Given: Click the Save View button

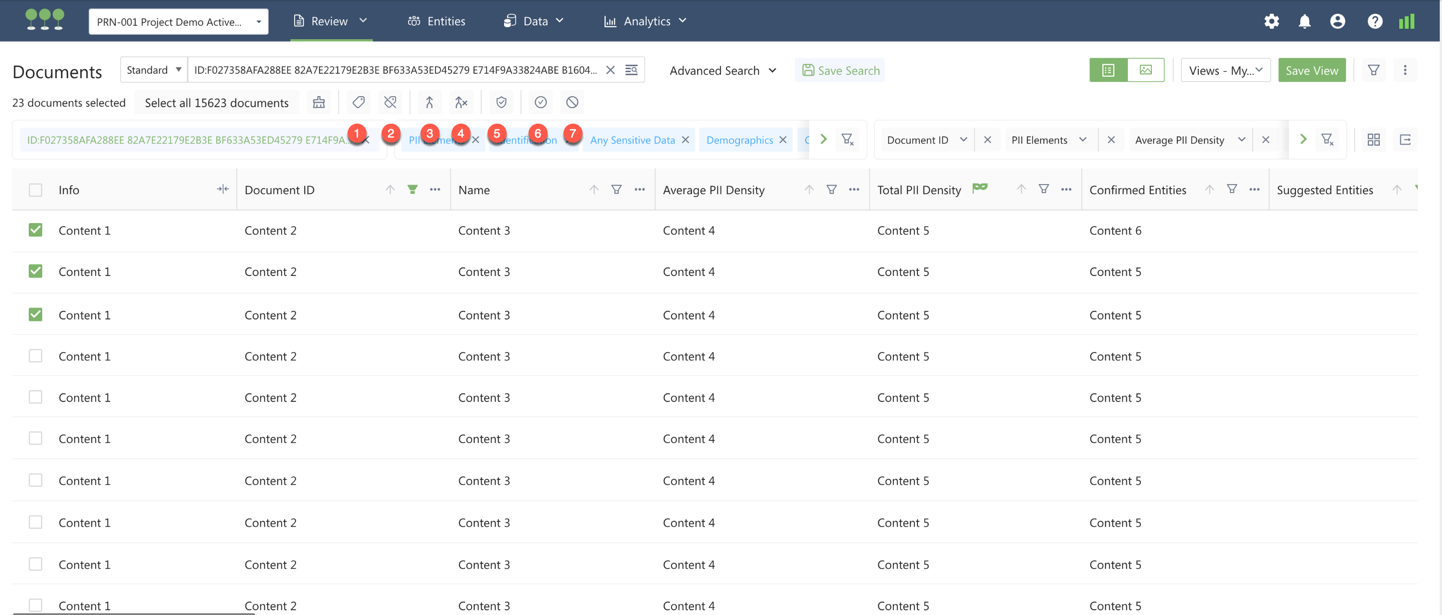Looking at the screenshot, I should pos(1311,70).
